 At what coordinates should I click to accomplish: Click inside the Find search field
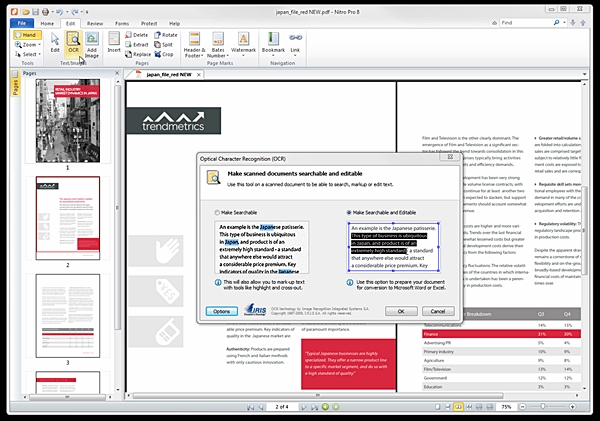tap(526, 23)
